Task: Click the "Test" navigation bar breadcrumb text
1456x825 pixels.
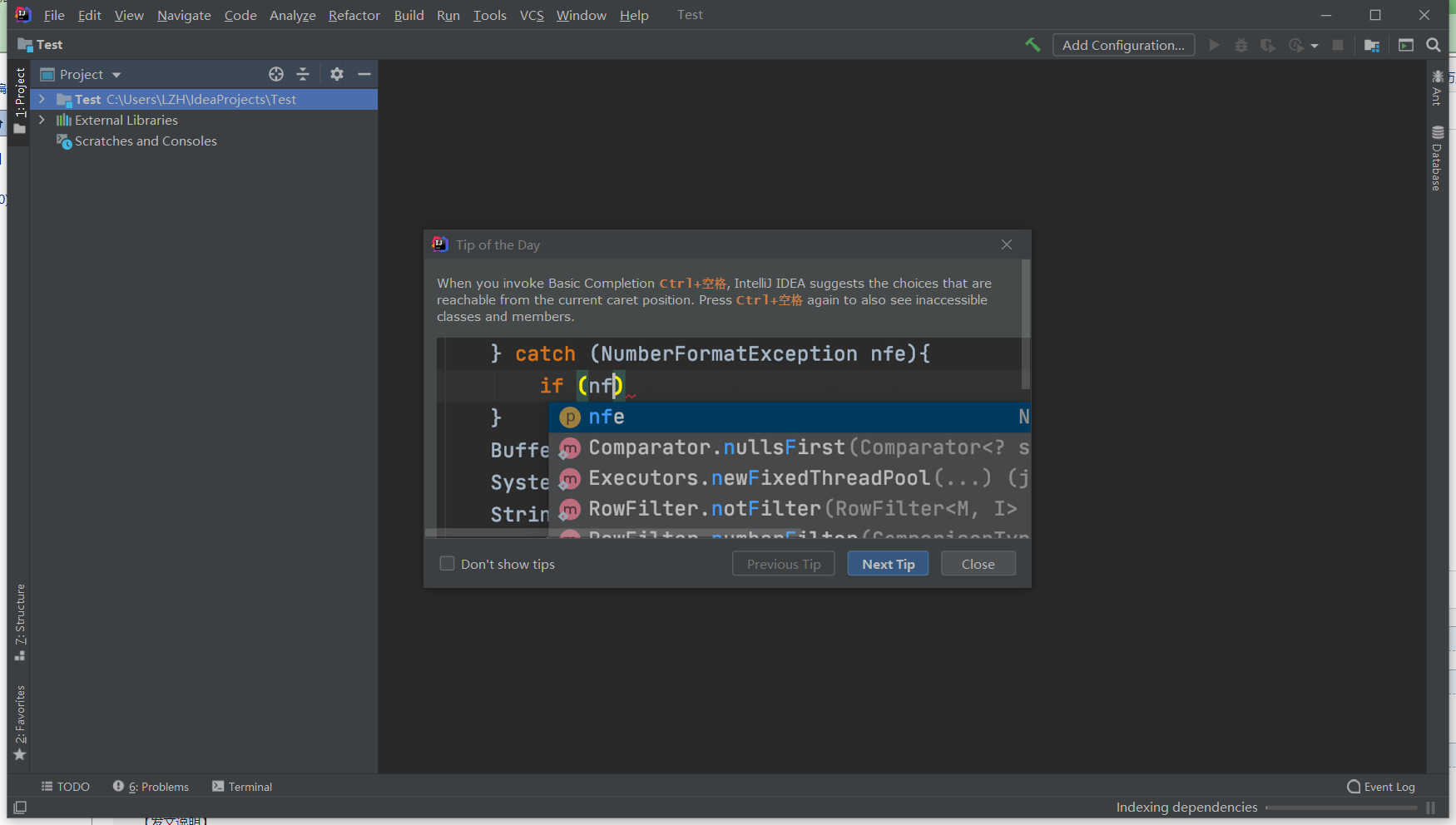Action: click(50, 45)
